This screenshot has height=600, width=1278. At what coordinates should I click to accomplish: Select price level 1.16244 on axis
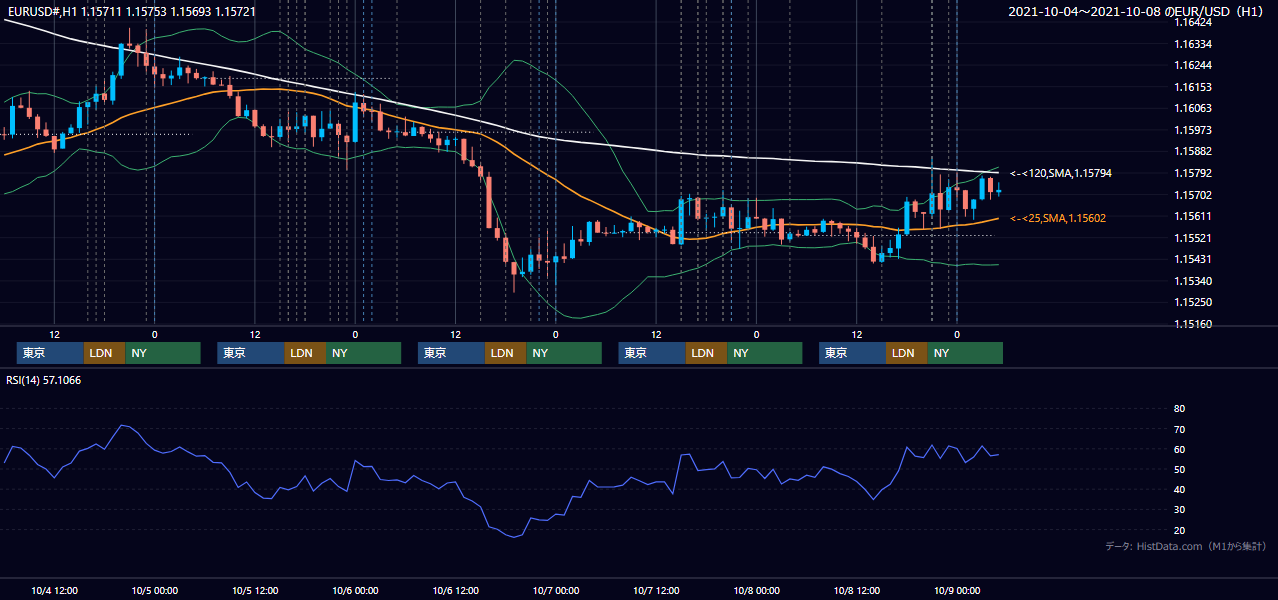coord(1192,65)
